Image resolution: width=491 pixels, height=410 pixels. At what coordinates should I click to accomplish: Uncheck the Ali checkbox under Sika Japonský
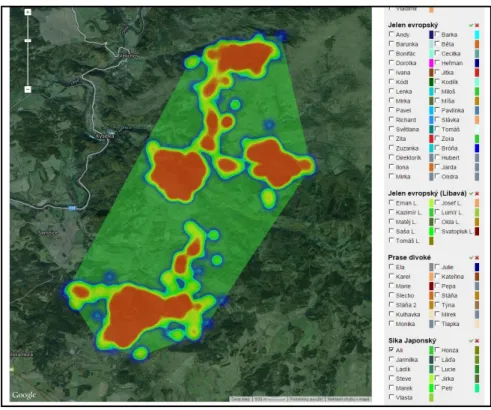(391, 350)
